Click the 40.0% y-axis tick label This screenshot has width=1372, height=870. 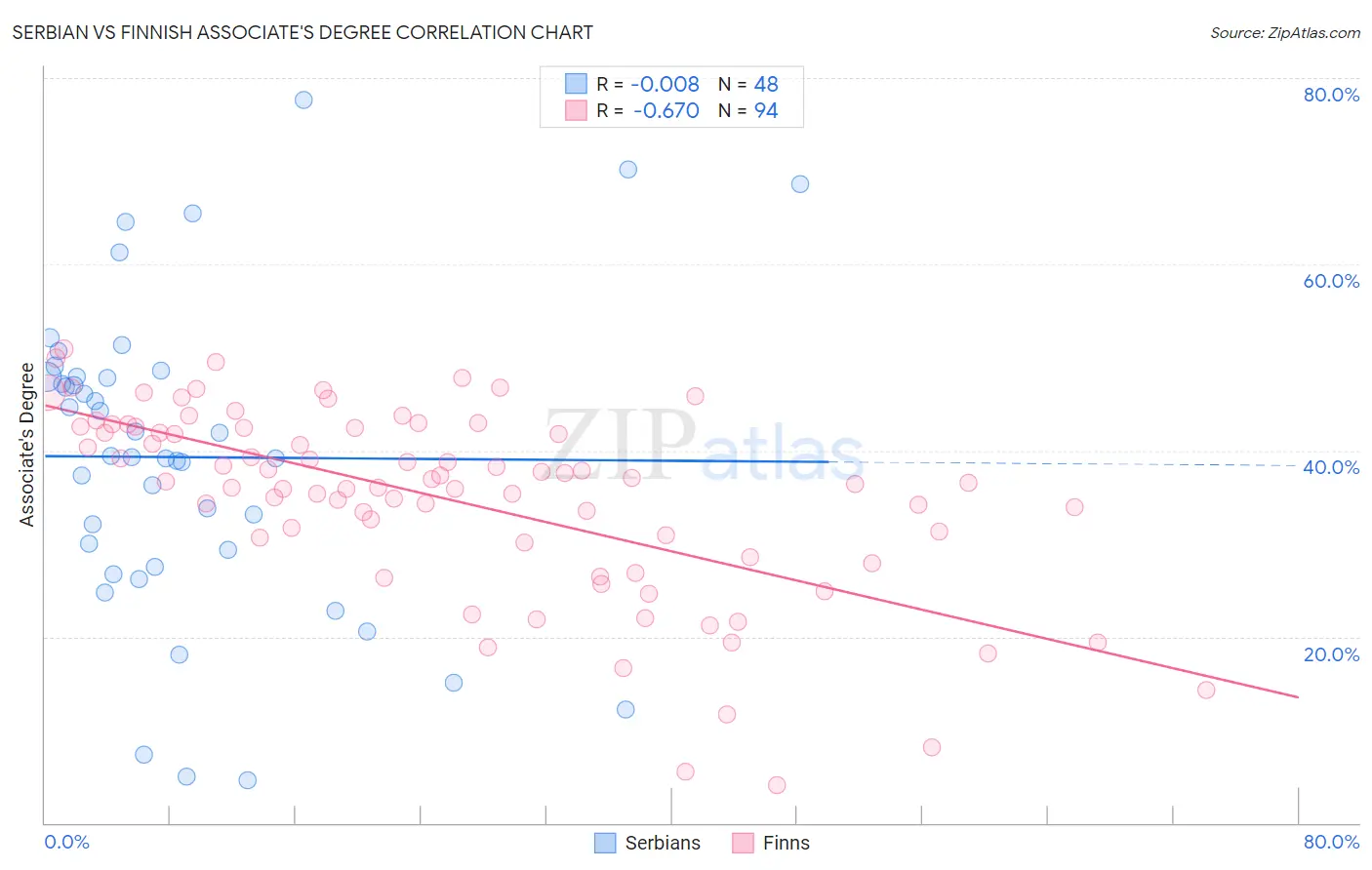[x=1331, y=467]
